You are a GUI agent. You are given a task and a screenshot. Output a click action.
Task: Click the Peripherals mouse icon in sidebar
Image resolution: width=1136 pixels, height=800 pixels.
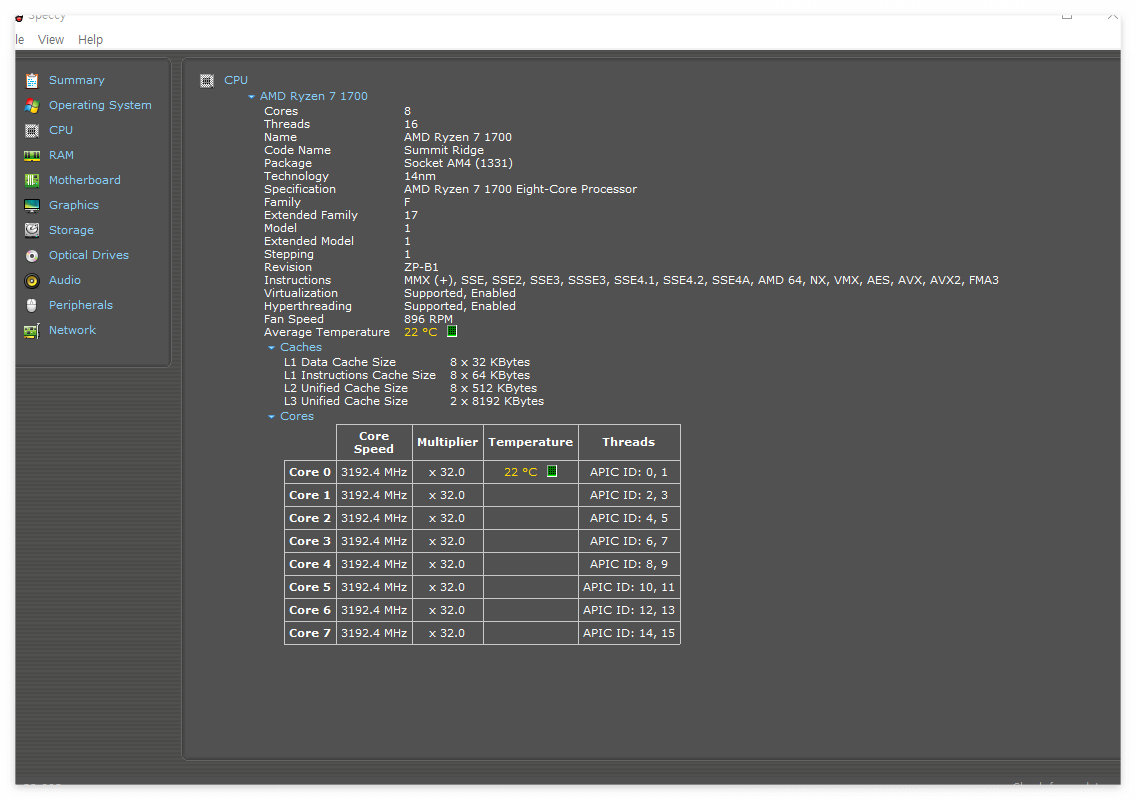click(32, 306)
